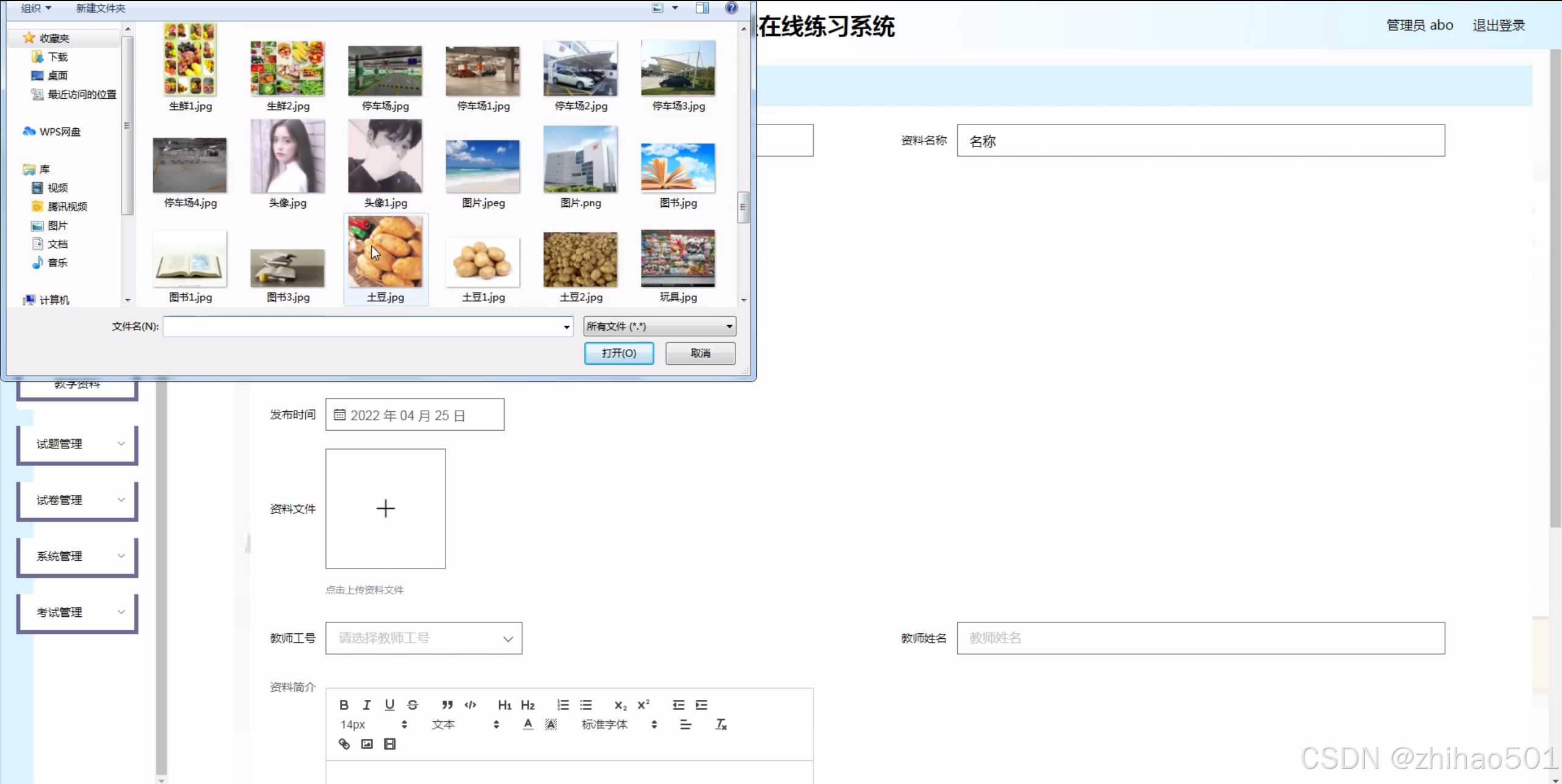The height and width of the screenshot is (784, 1562).
Task: Click the 打开(O) button in file dialog
Action: 618,353
